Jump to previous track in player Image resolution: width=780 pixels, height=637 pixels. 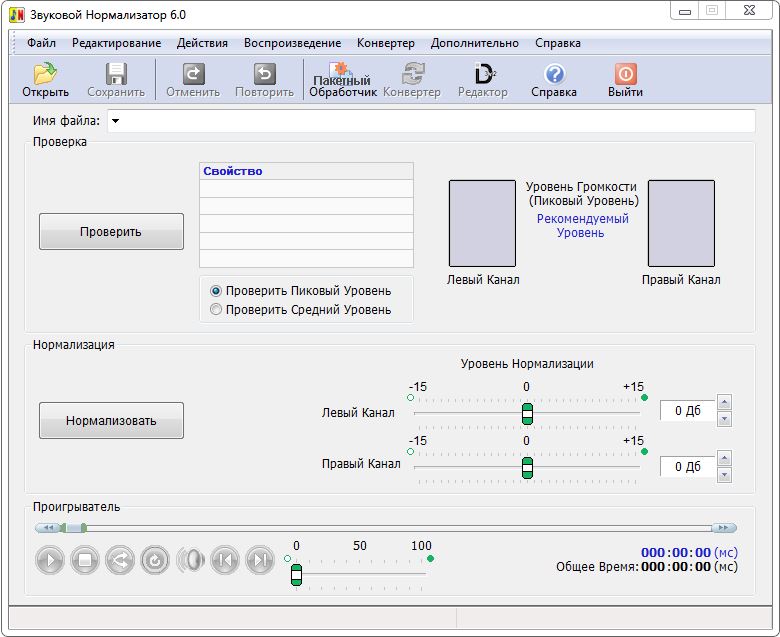pos(225,560)
